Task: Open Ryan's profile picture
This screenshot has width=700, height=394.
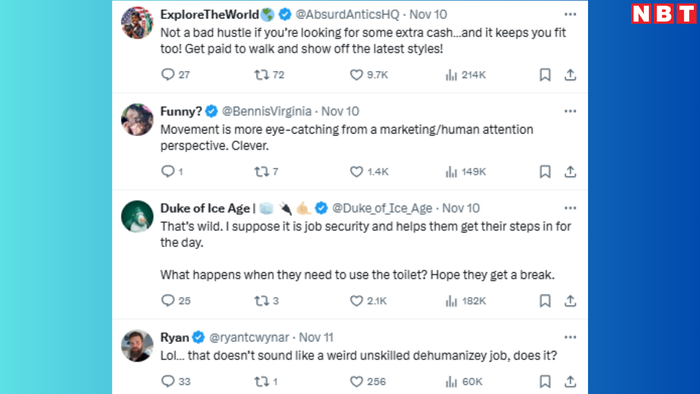Action: click(137, 346)
